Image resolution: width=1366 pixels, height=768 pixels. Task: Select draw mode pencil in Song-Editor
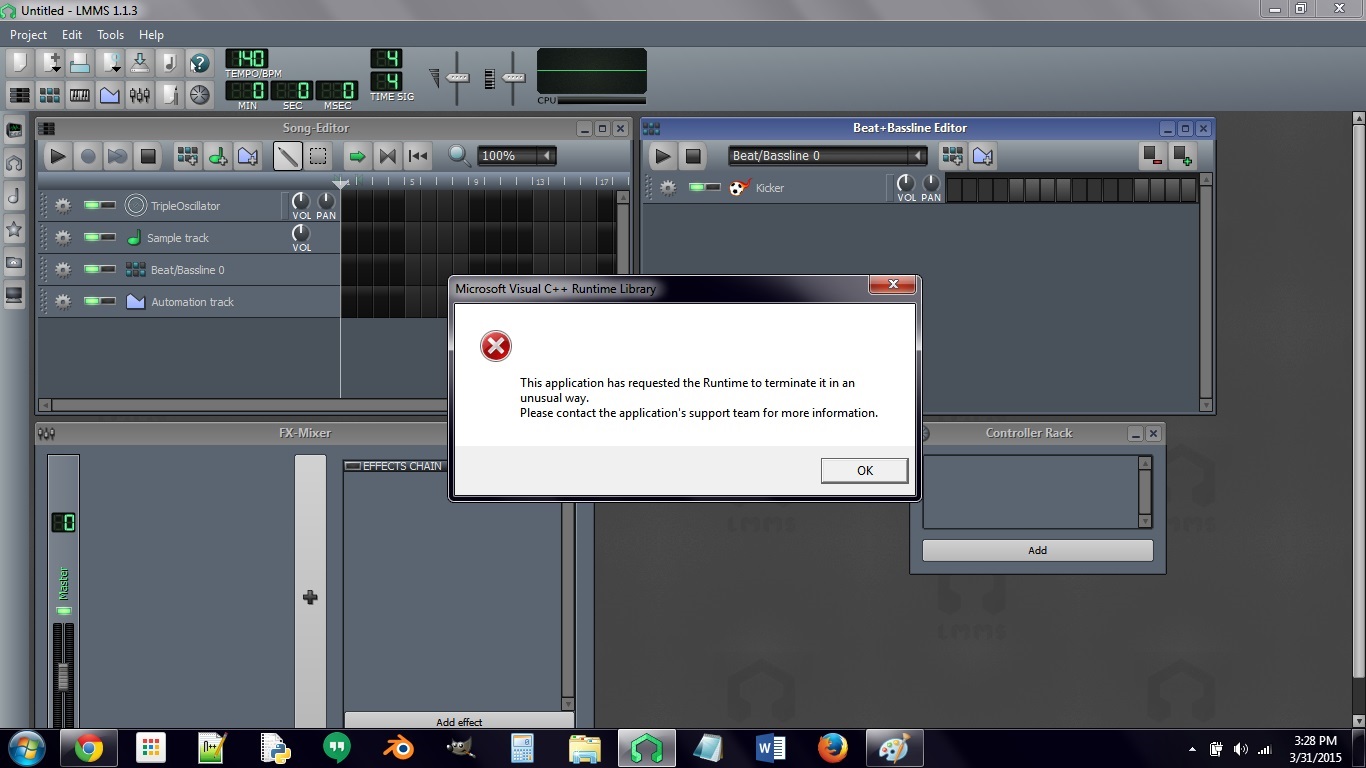coord(288,156)
